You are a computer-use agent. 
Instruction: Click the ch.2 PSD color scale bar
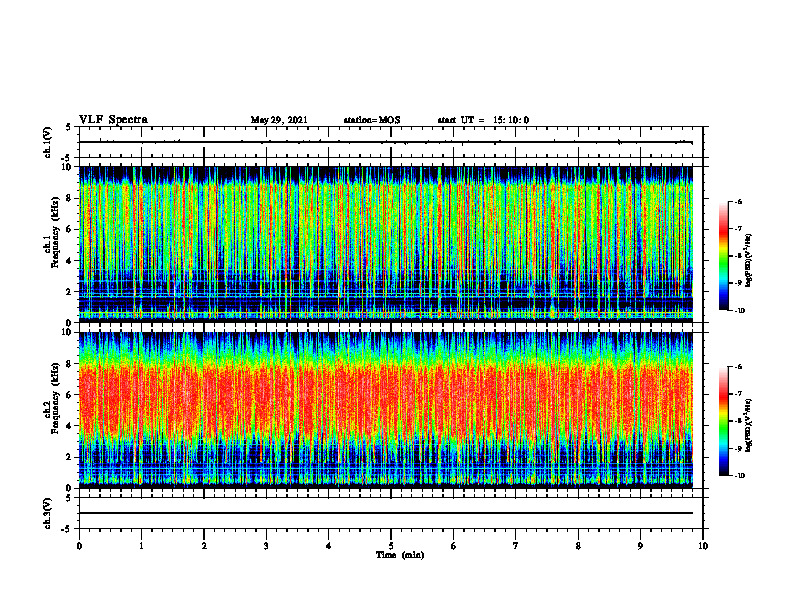point(723,421)
